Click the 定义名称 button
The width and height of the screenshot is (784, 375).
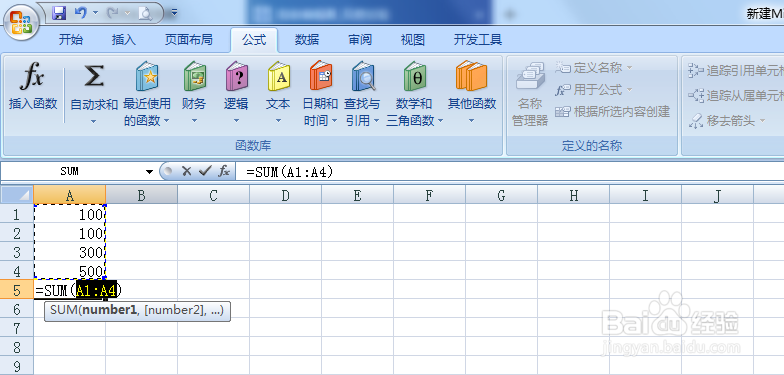(x=594, y=67)
